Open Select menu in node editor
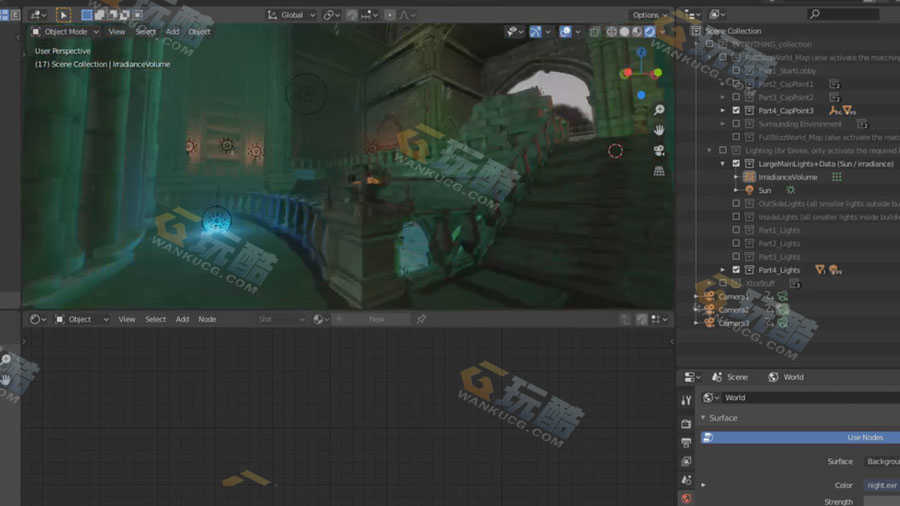The image size is (900, 506). 155,319
